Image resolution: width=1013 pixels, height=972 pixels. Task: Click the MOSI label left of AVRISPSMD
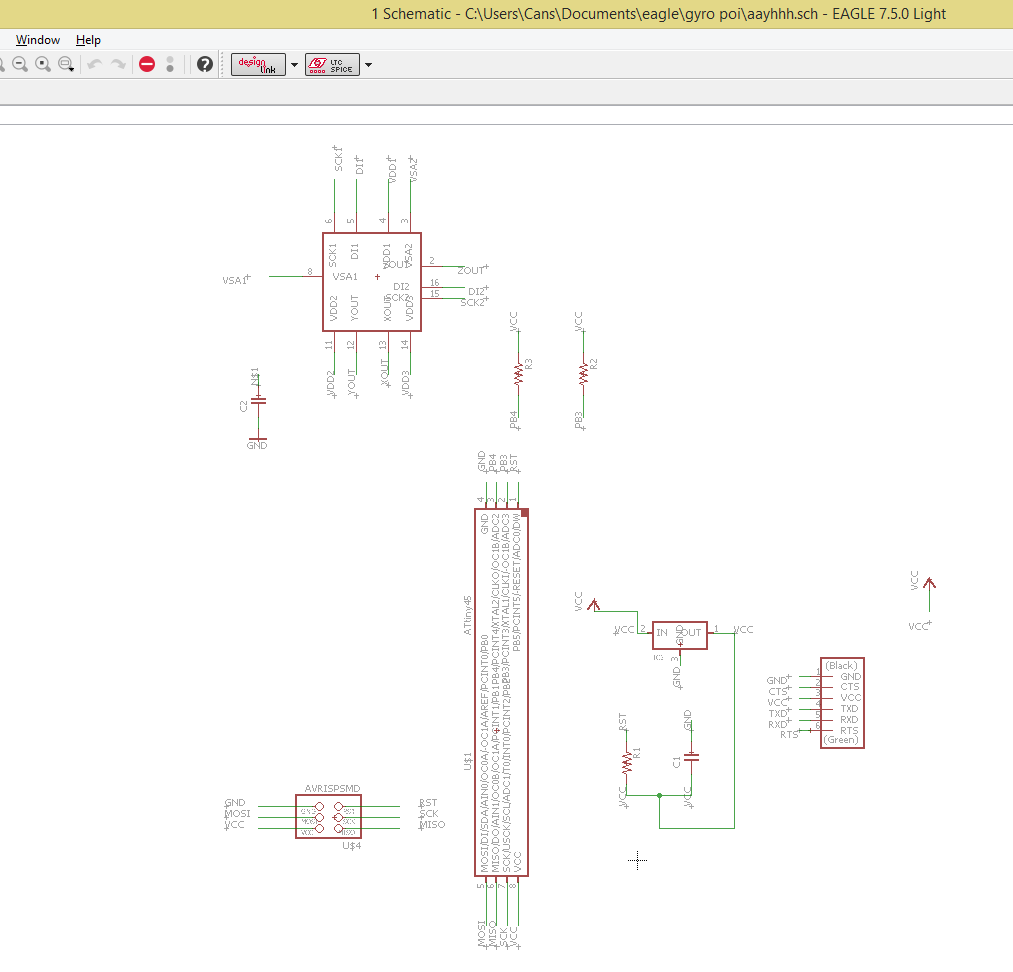click(237, 814)
